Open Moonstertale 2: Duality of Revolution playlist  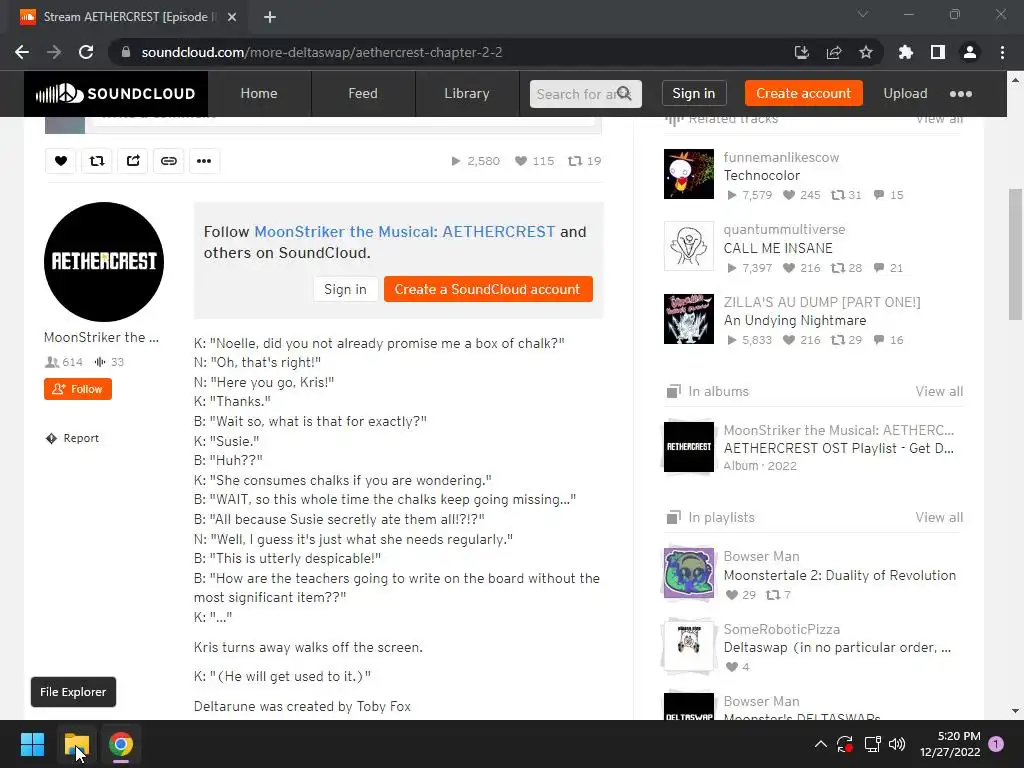tap(839, 575)
